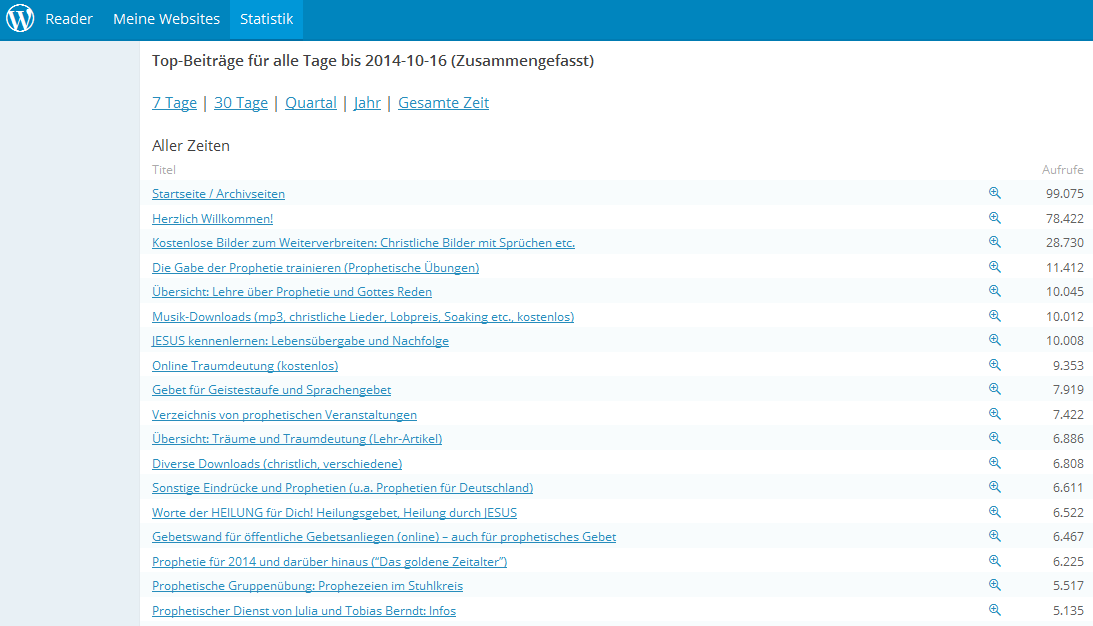Open Meine Websites in top bar
The height and width of the screenshot is (626, 1093).
point(166,19)
